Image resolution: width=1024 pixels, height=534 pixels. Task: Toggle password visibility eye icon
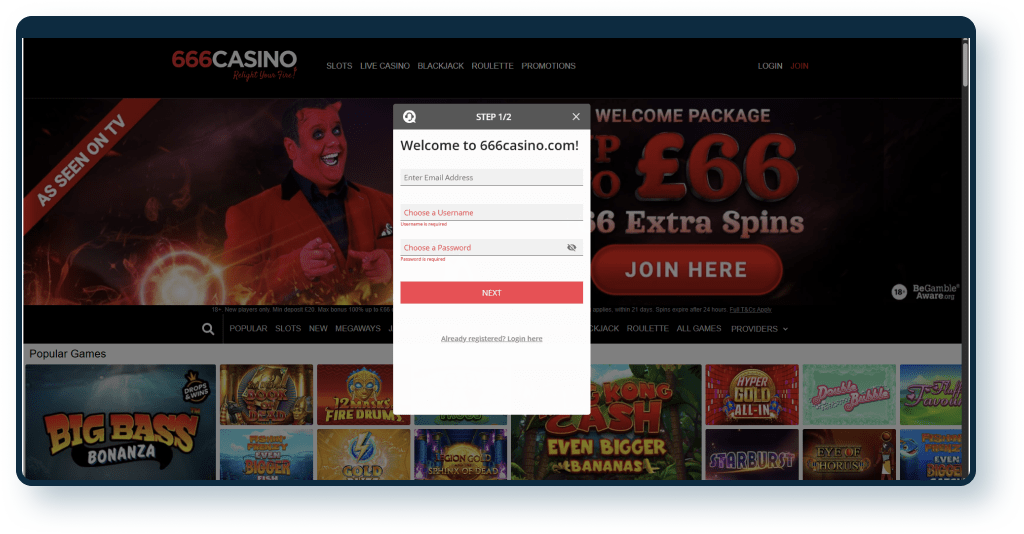point(571,247)
